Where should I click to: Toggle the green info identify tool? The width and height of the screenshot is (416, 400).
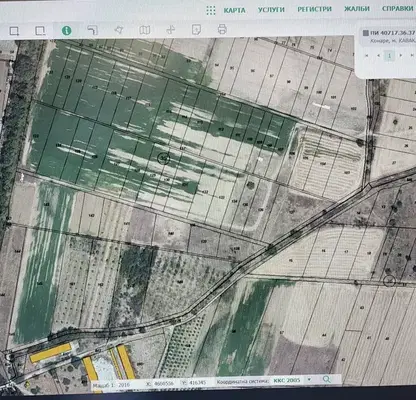tap(67, 31)
